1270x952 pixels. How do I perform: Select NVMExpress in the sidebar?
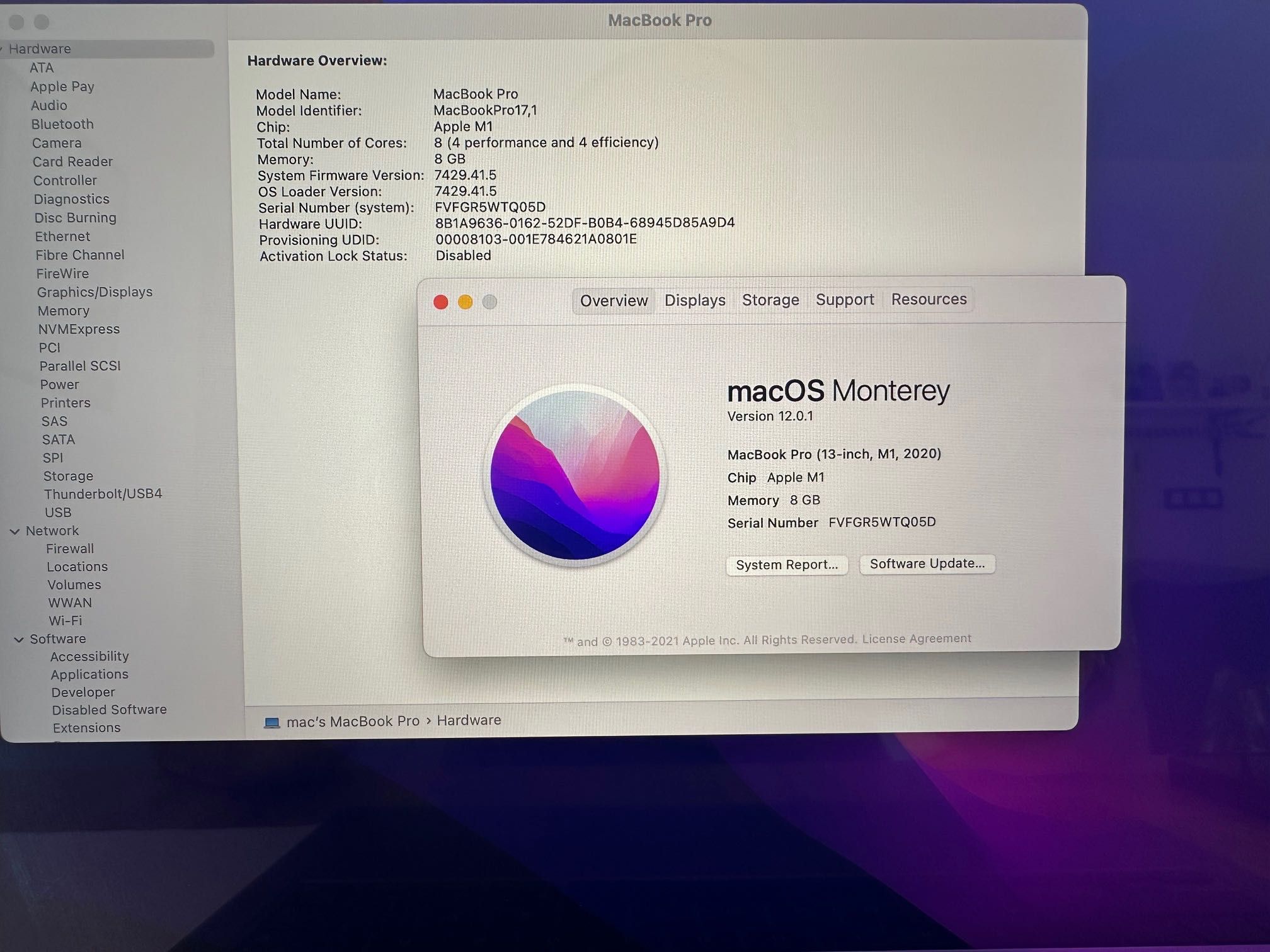click(x=79, y=329)
